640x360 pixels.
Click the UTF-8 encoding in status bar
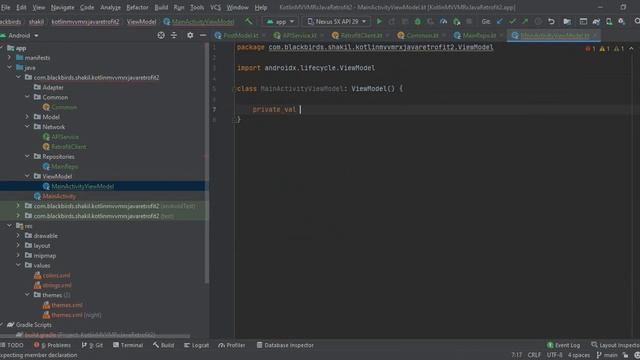(554, 355)
